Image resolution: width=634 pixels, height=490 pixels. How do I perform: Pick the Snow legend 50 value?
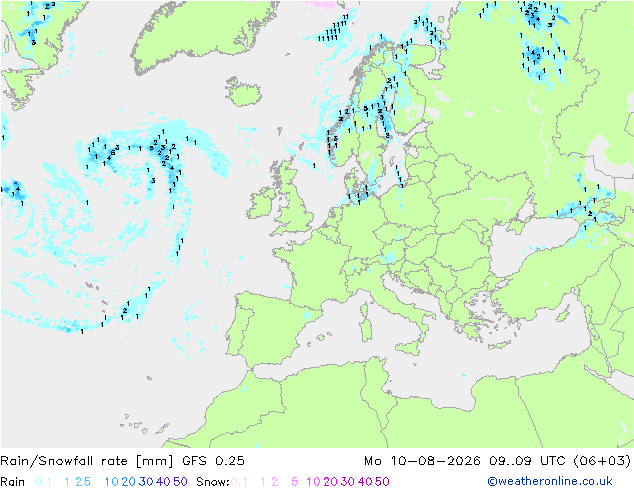coord(382,482)
